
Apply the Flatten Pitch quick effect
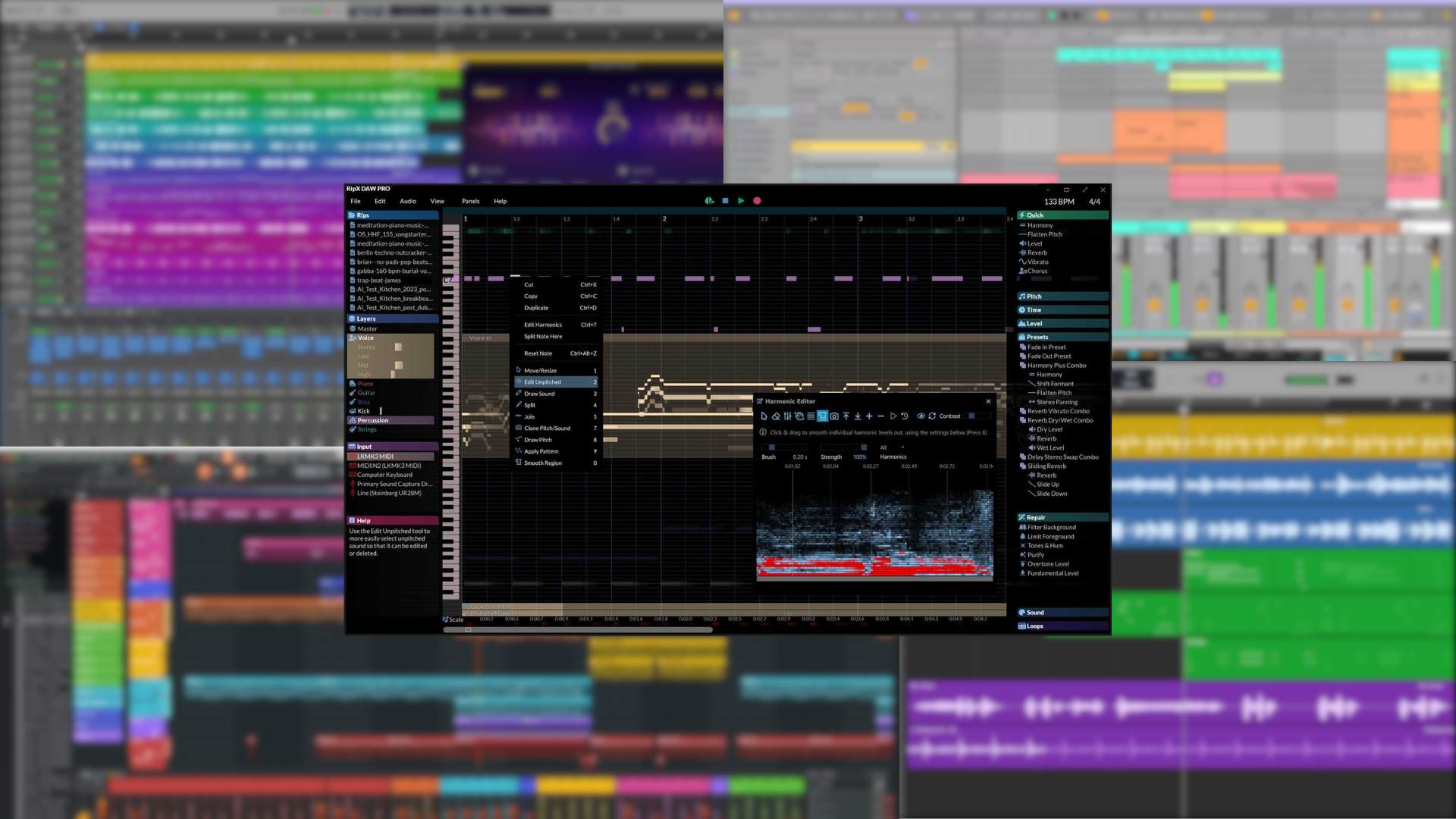1040,234
